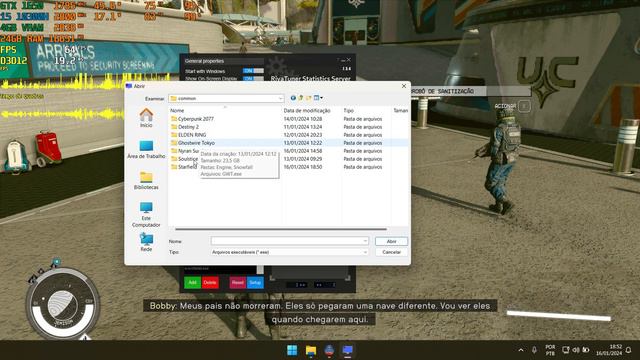640x360 pixels.
Task: Open Área de Trabalho in places bar
Action: pyautogui.click(x=146, y=149)
